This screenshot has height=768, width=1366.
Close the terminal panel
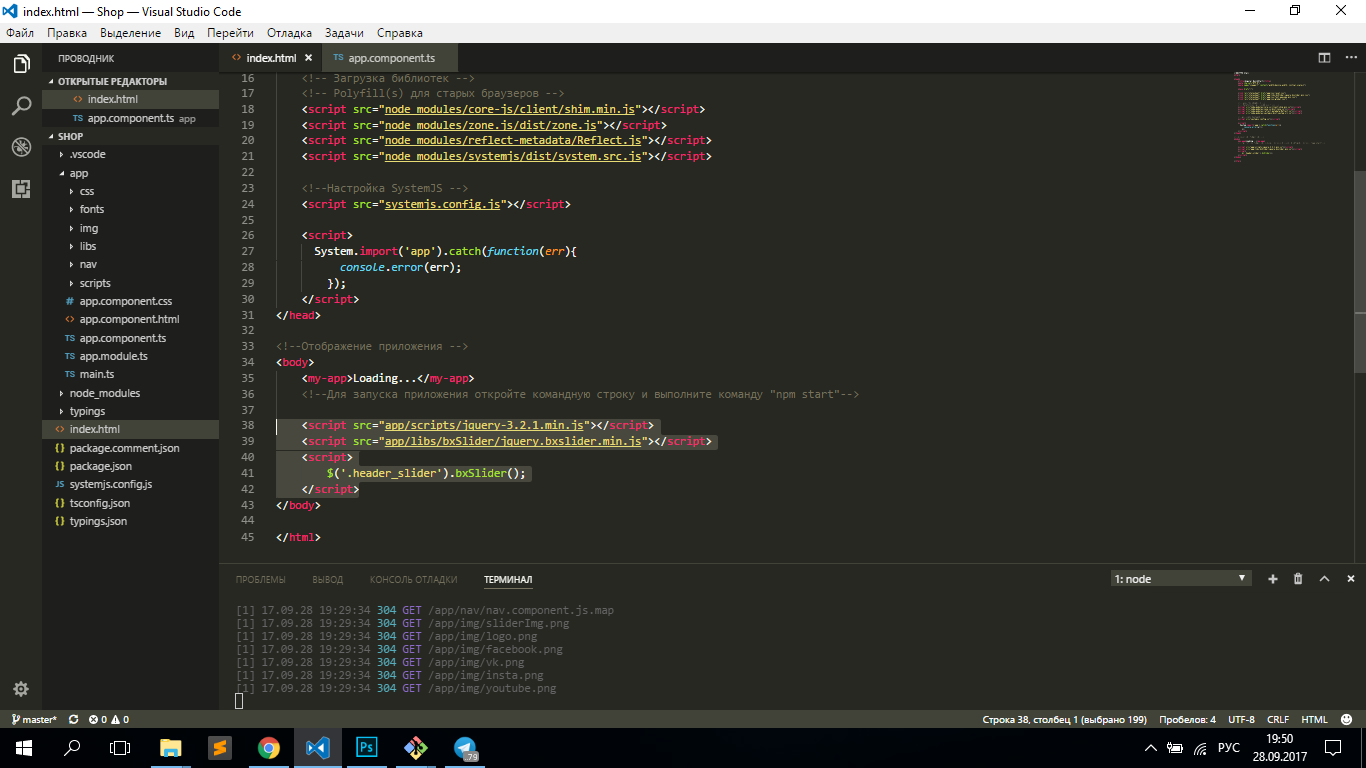coord(1350,579)
